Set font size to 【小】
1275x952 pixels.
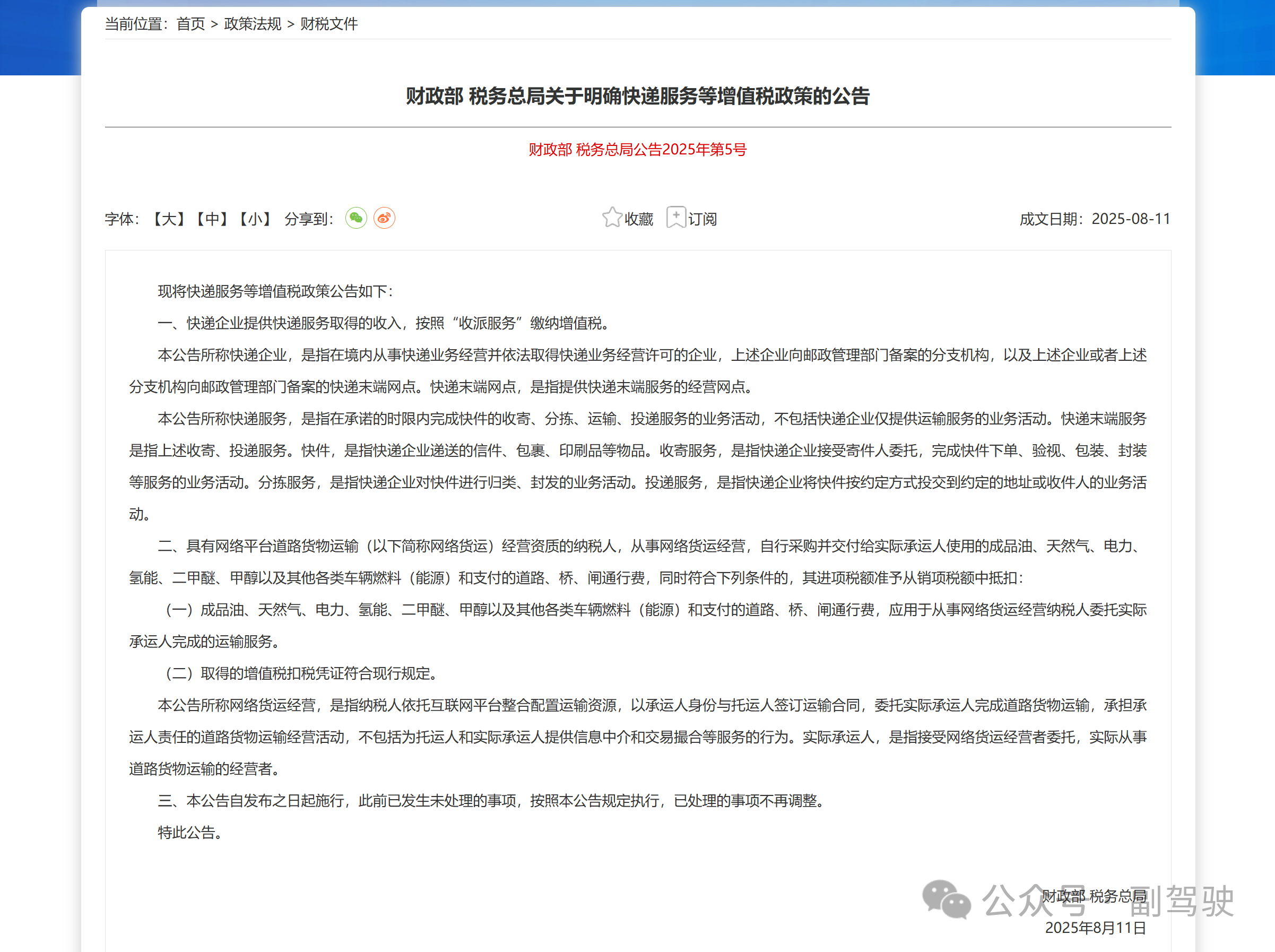255,219
